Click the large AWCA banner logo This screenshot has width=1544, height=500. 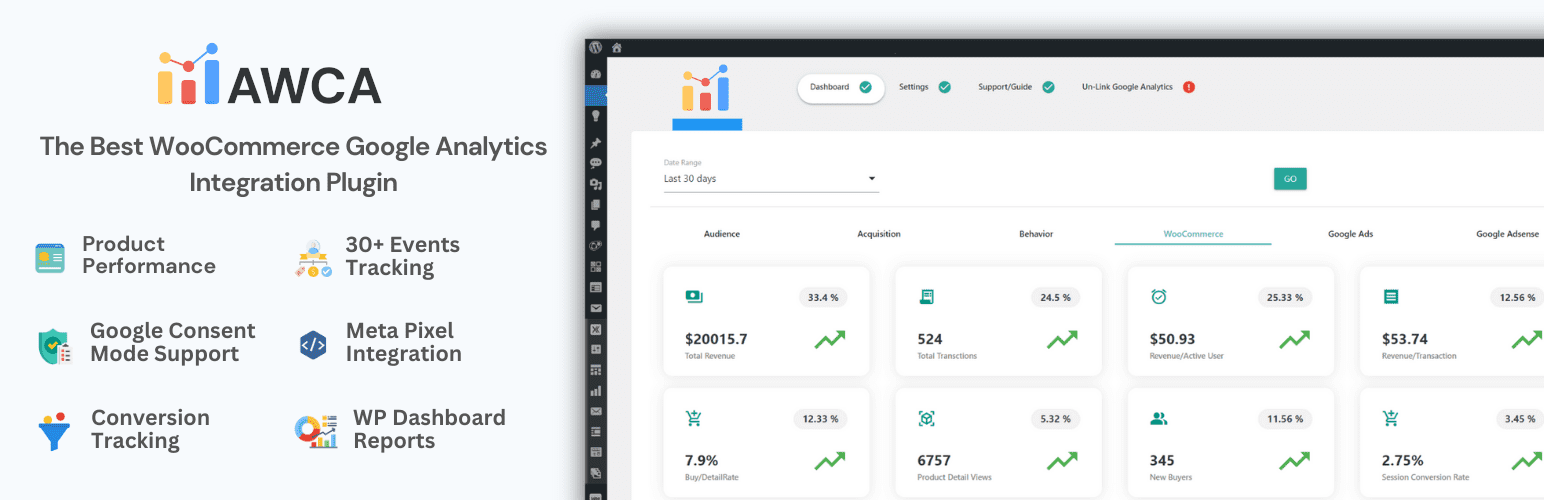pyautogui.click(x=269, y=75)
